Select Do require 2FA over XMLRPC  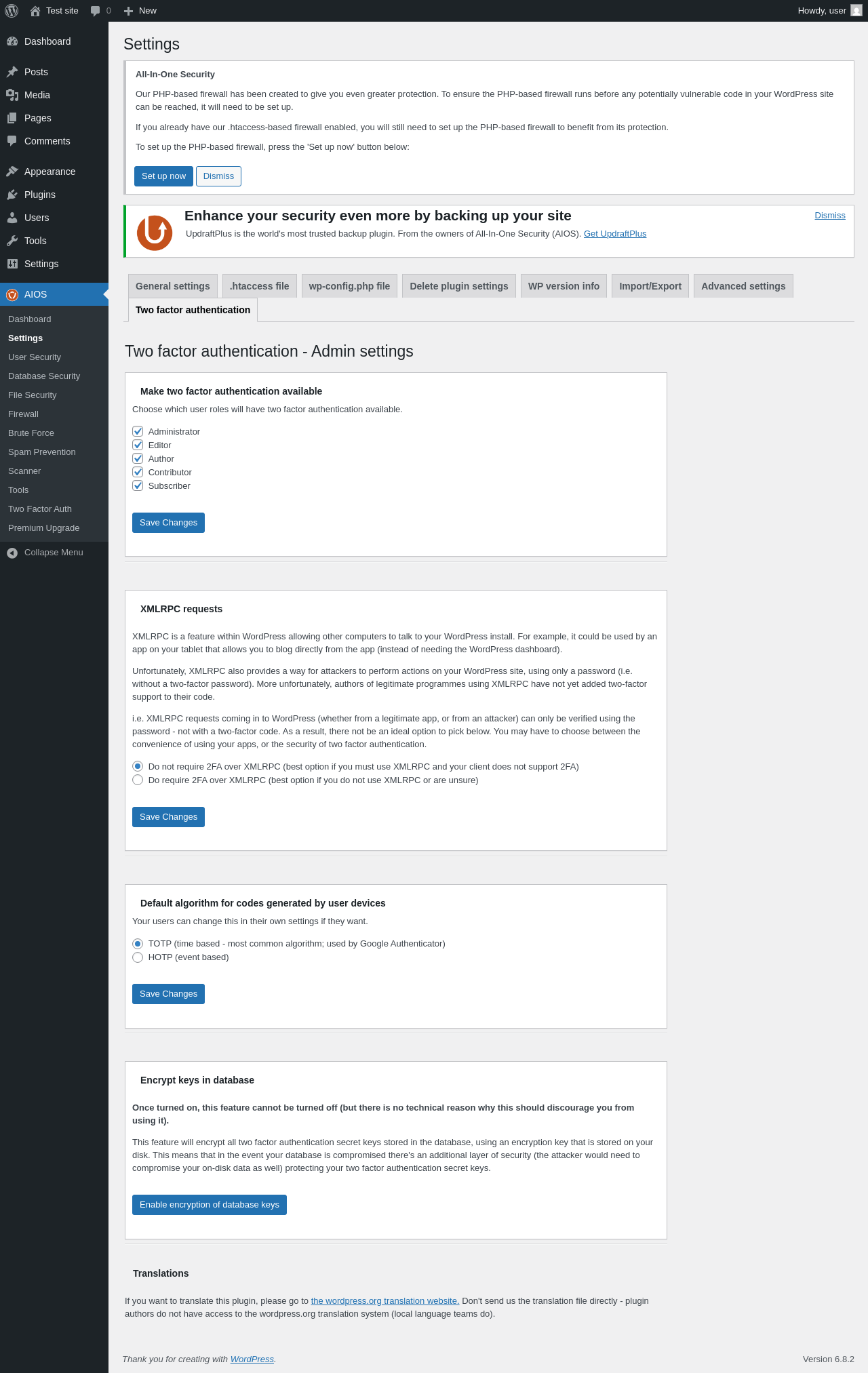138,780
